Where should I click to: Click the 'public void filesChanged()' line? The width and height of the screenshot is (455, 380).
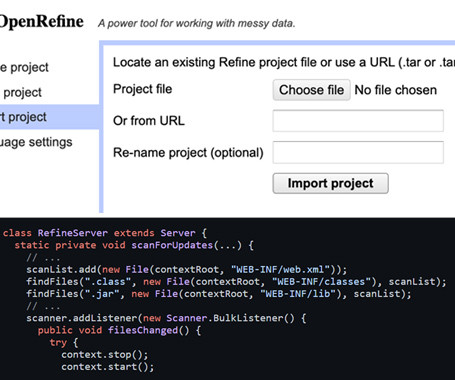coord(119,330)
